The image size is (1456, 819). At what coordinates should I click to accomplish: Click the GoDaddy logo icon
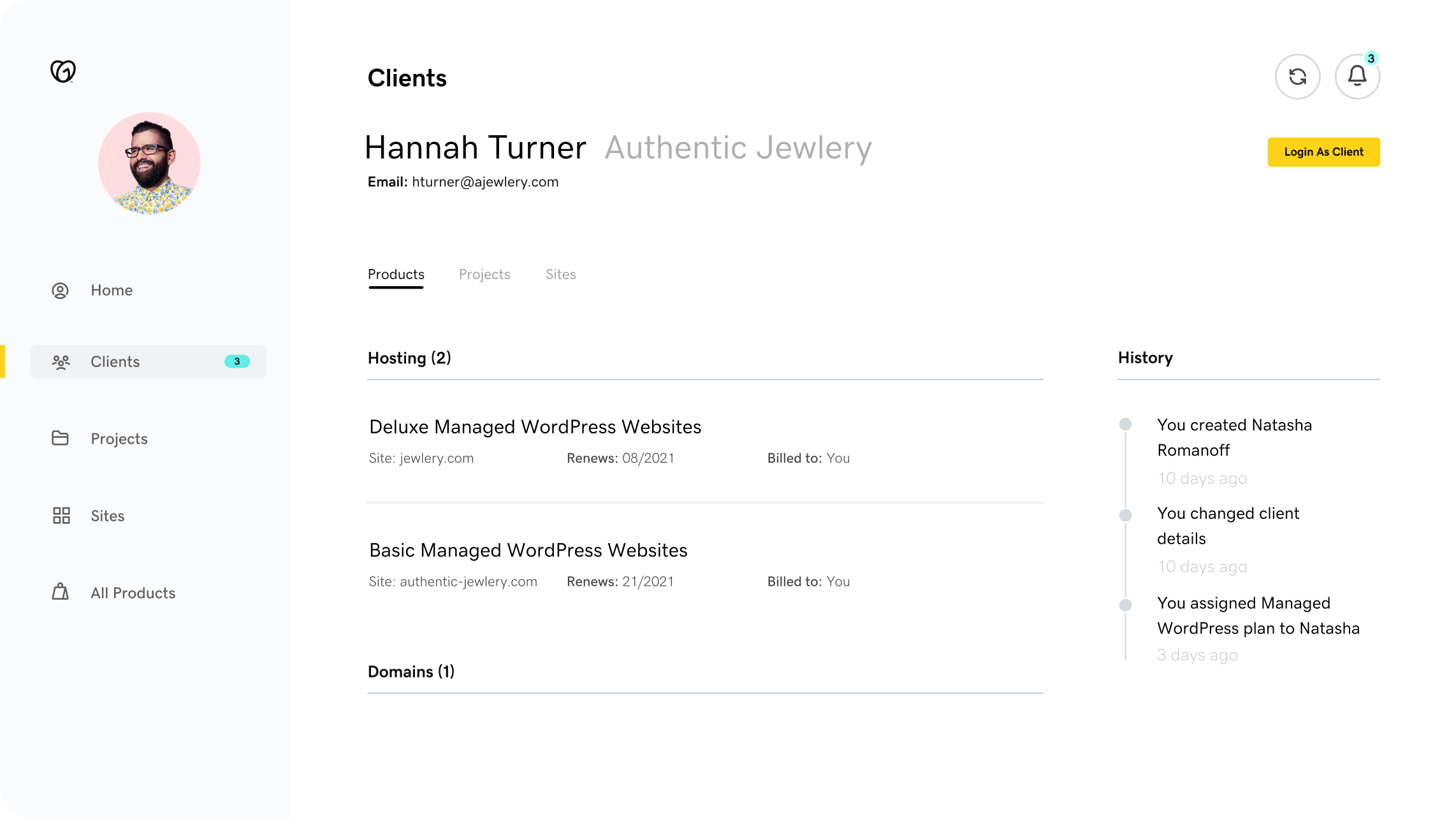(63, 71)
